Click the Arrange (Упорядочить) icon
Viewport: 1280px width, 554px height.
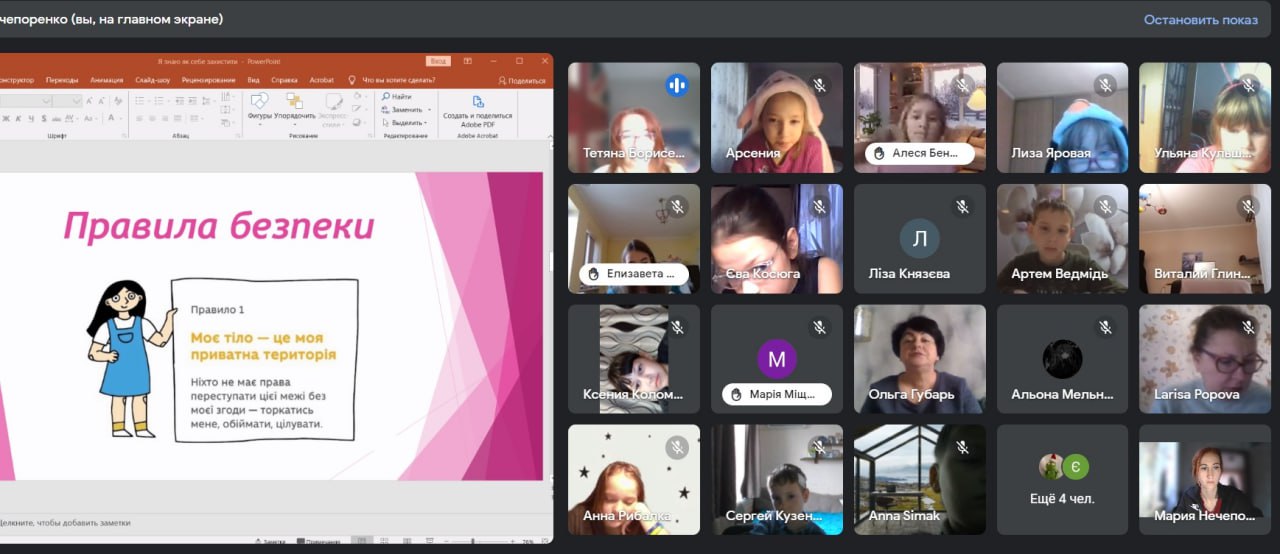coord(294,104)
